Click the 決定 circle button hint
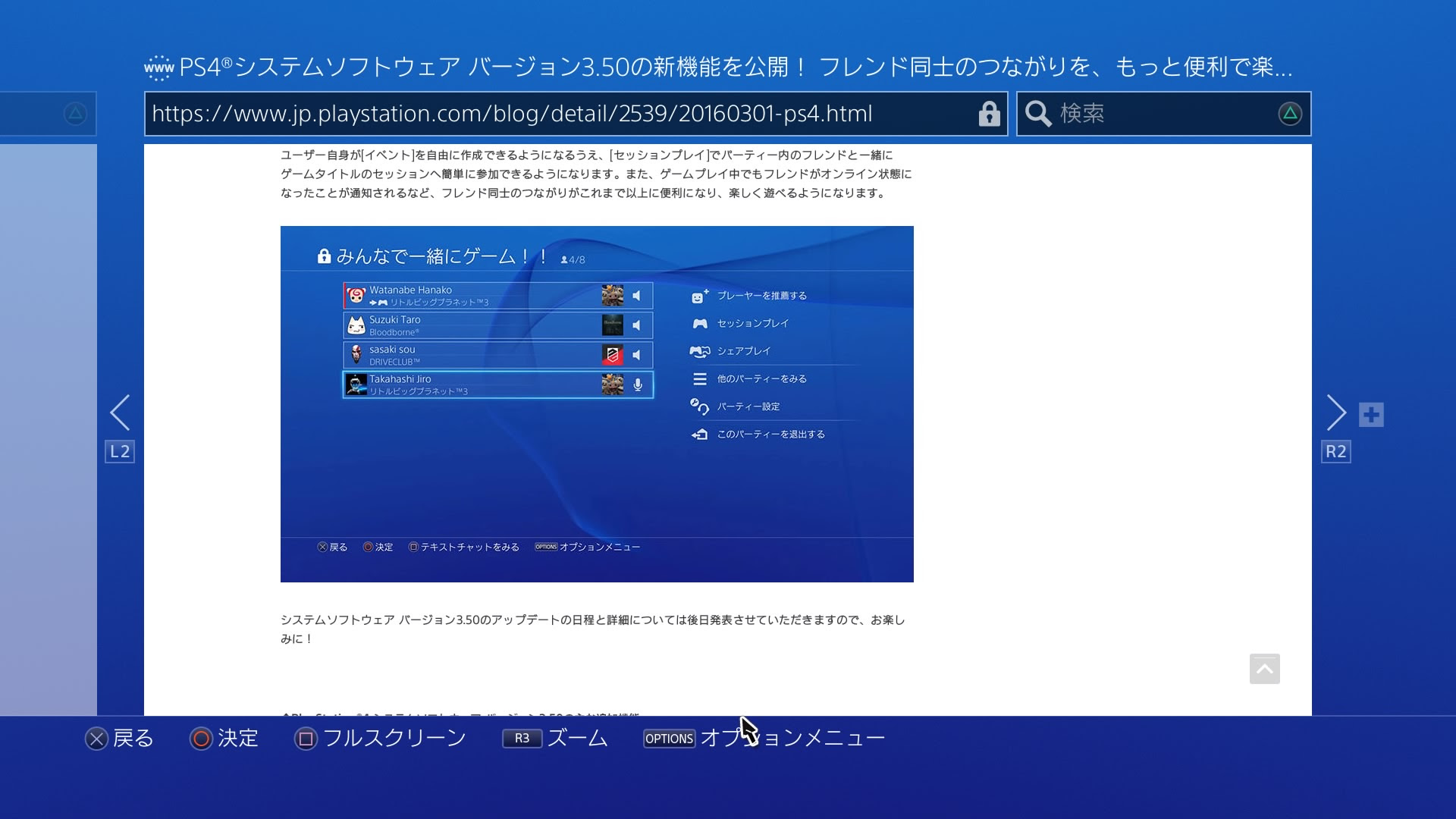 coord(224,739)
